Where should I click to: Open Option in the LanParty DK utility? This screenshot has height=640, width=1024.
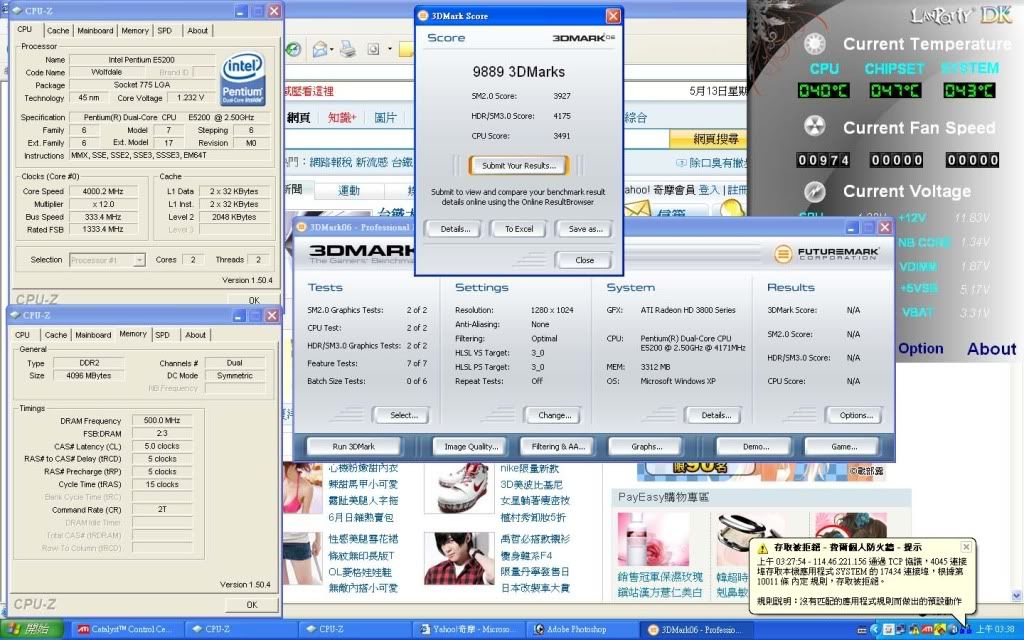point(920,349)
